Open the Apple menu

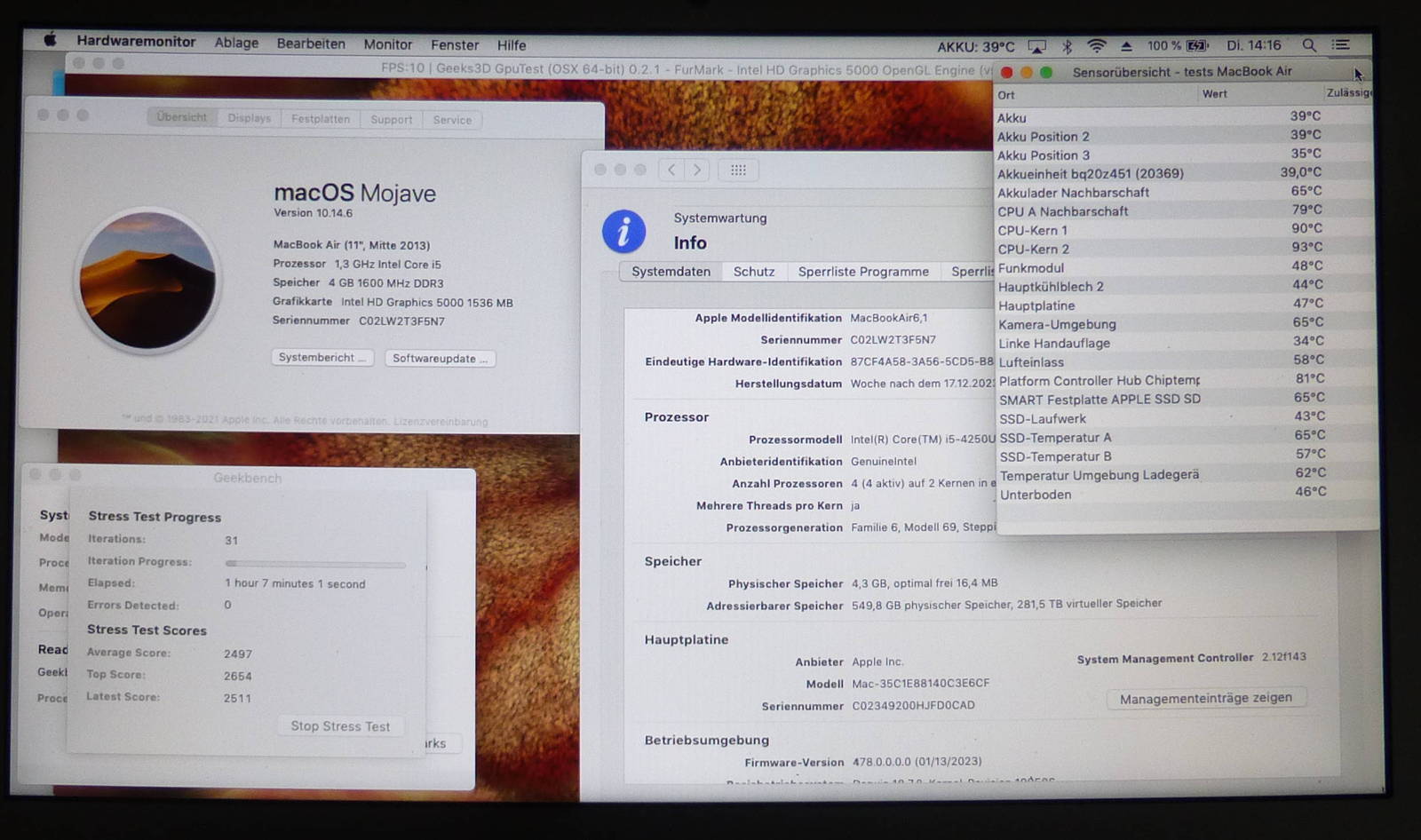pyautogui.click(x=51, y=40)
